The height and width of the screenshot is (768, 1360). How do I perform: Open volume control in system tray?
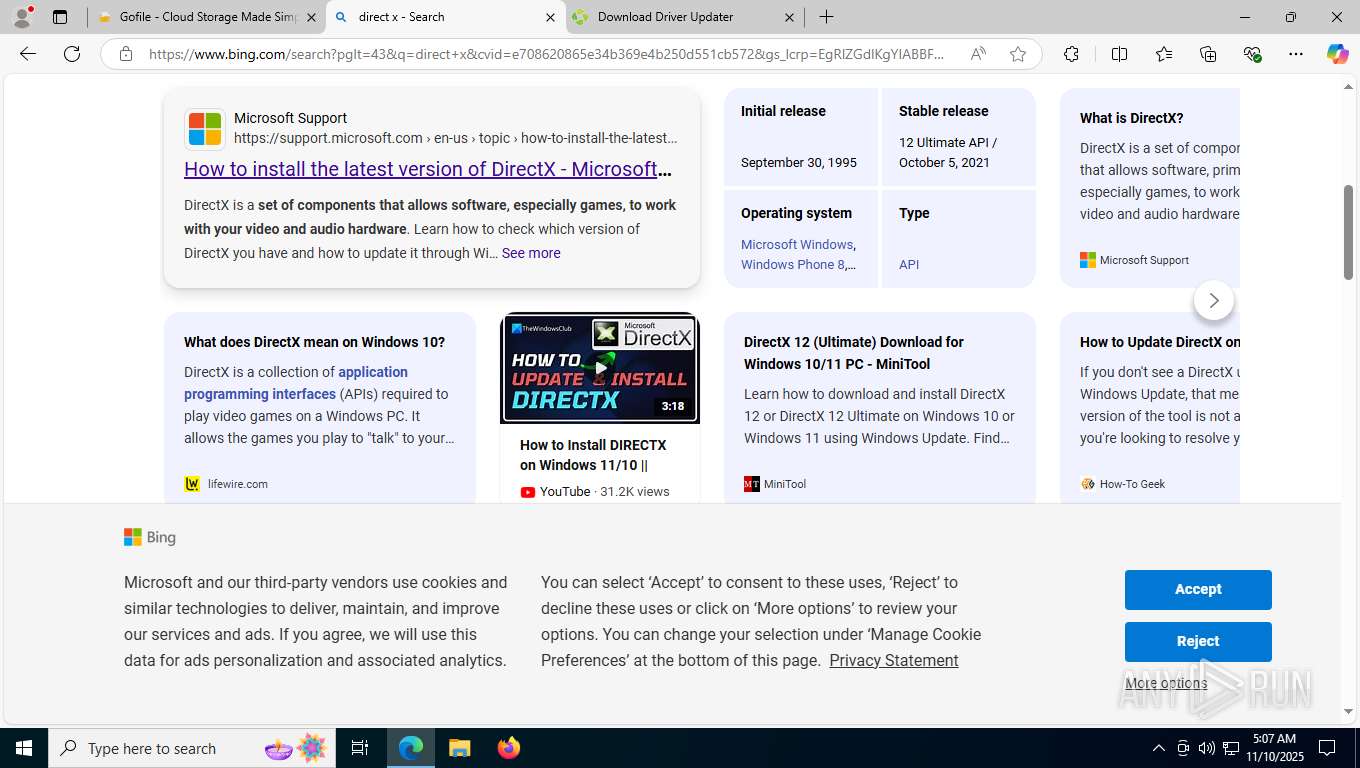tap(1207, 748)
